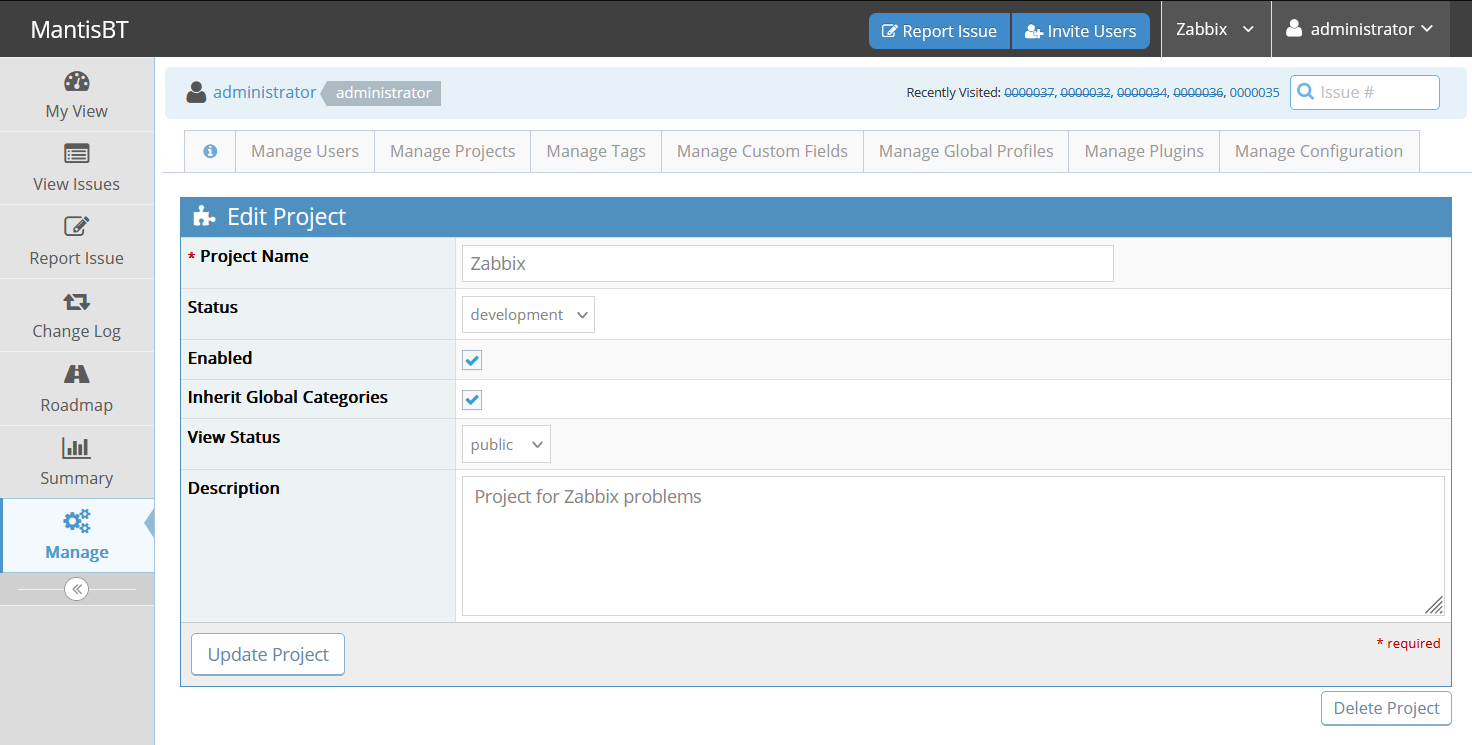1472x745 pixels.
Task: Open recently visited issue 0000035
Action: (x=1254, y=92)
